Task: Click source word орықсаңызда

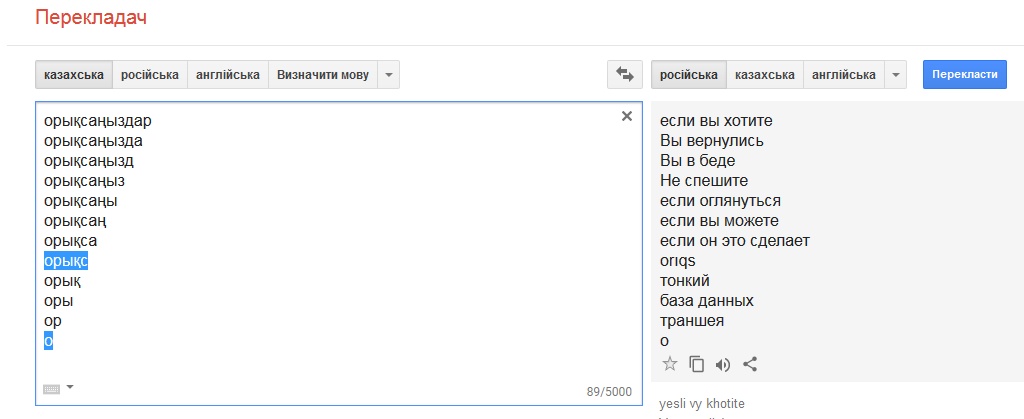Action: click(x=93, y=141)
